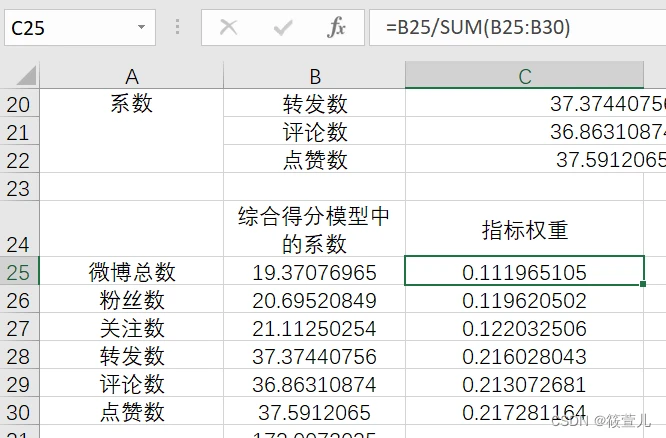The width and height of the screenshot is (666, 438).
Task: Click the fill handle of cell C25
Action: 643,284
